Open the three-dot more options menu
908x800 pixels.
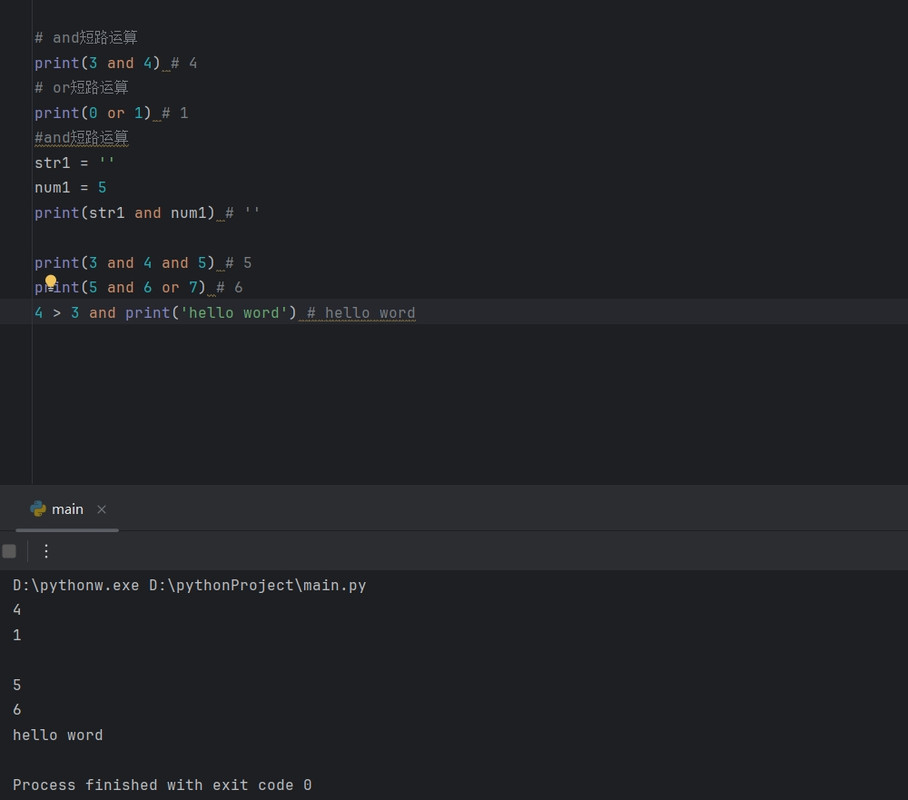click(46, 551)
